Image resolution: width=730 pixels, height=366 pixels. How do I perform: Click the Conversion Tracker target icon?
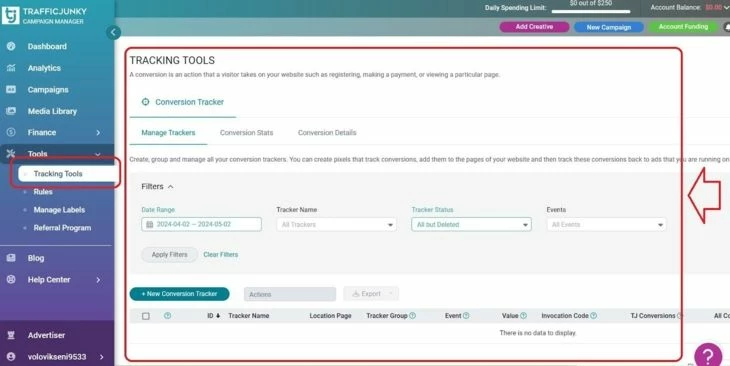click(146, 102)
